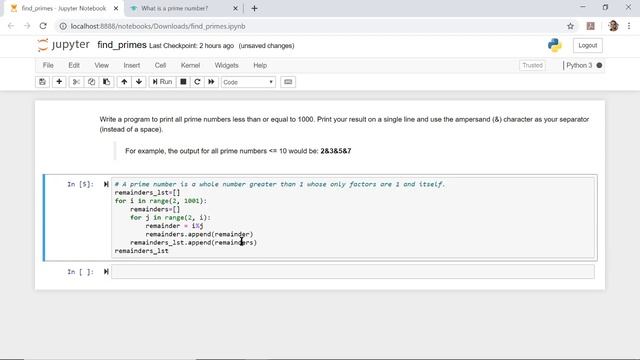The height and width of the screenshot is (360, 640).
Task: Click the Python 3 kernel status circle
Action: point(599,65)
